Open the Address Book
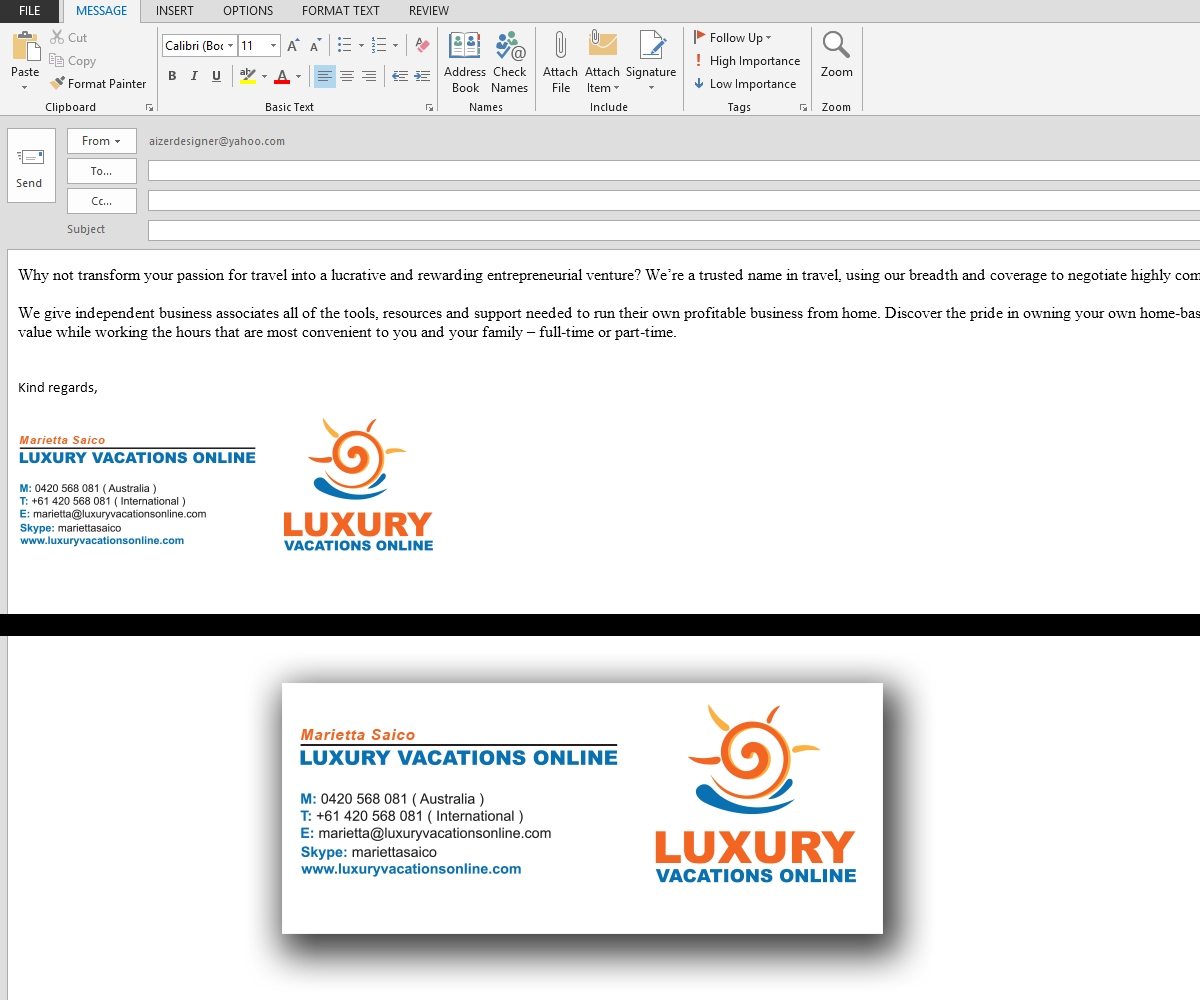The width and height of the screenshot is (1200, 1000). 465,62
